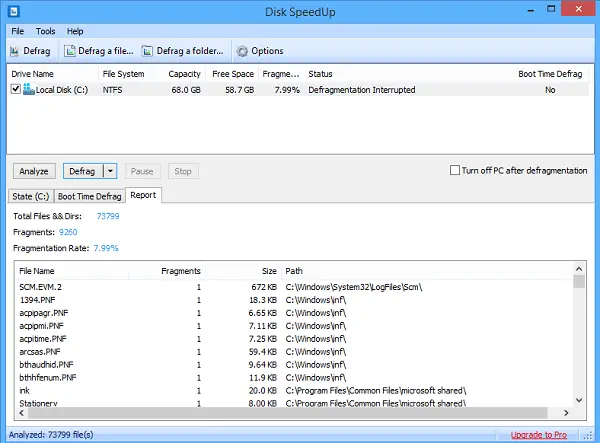Click the report list horizontal scrollbar thumb
Viewport: 600px width, 443px height.
tap(287, 413)
